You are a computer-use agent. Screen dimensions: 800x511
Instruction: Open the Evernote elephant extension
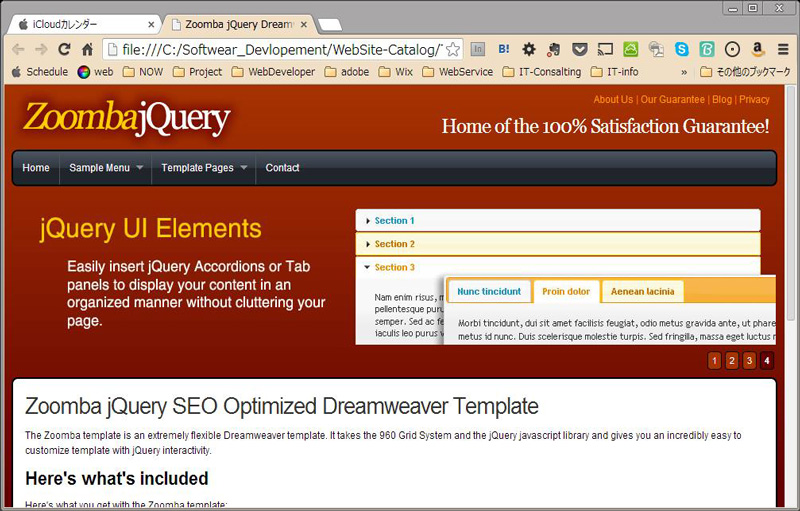point(554,49)
